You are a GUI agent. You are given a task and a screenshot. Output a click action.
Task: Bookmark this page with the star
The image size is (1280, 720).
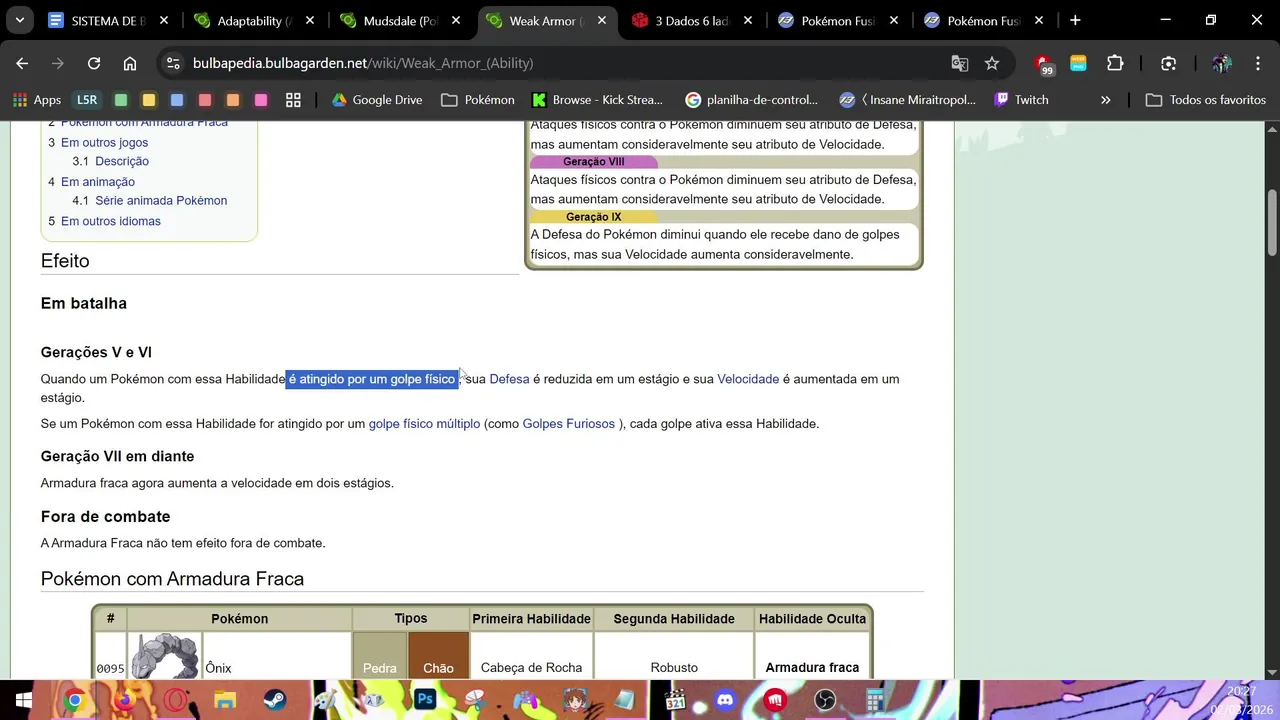[x=992, y=63]
